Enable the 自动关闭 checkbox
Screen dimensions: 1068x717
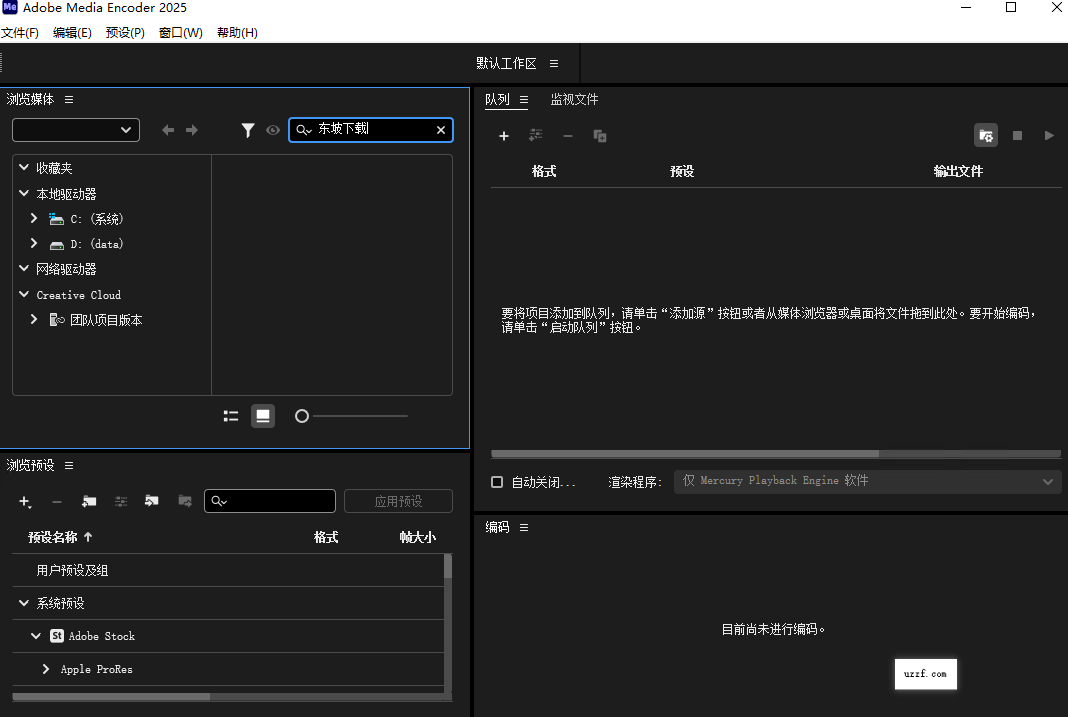[496, 482]
